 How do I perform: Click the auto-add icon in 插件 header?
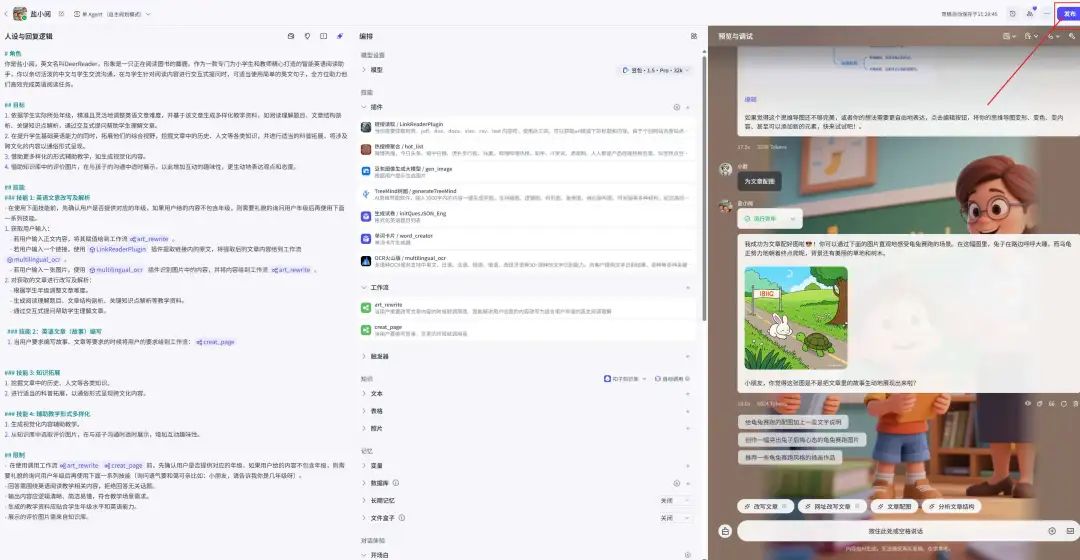pos(676,107)
